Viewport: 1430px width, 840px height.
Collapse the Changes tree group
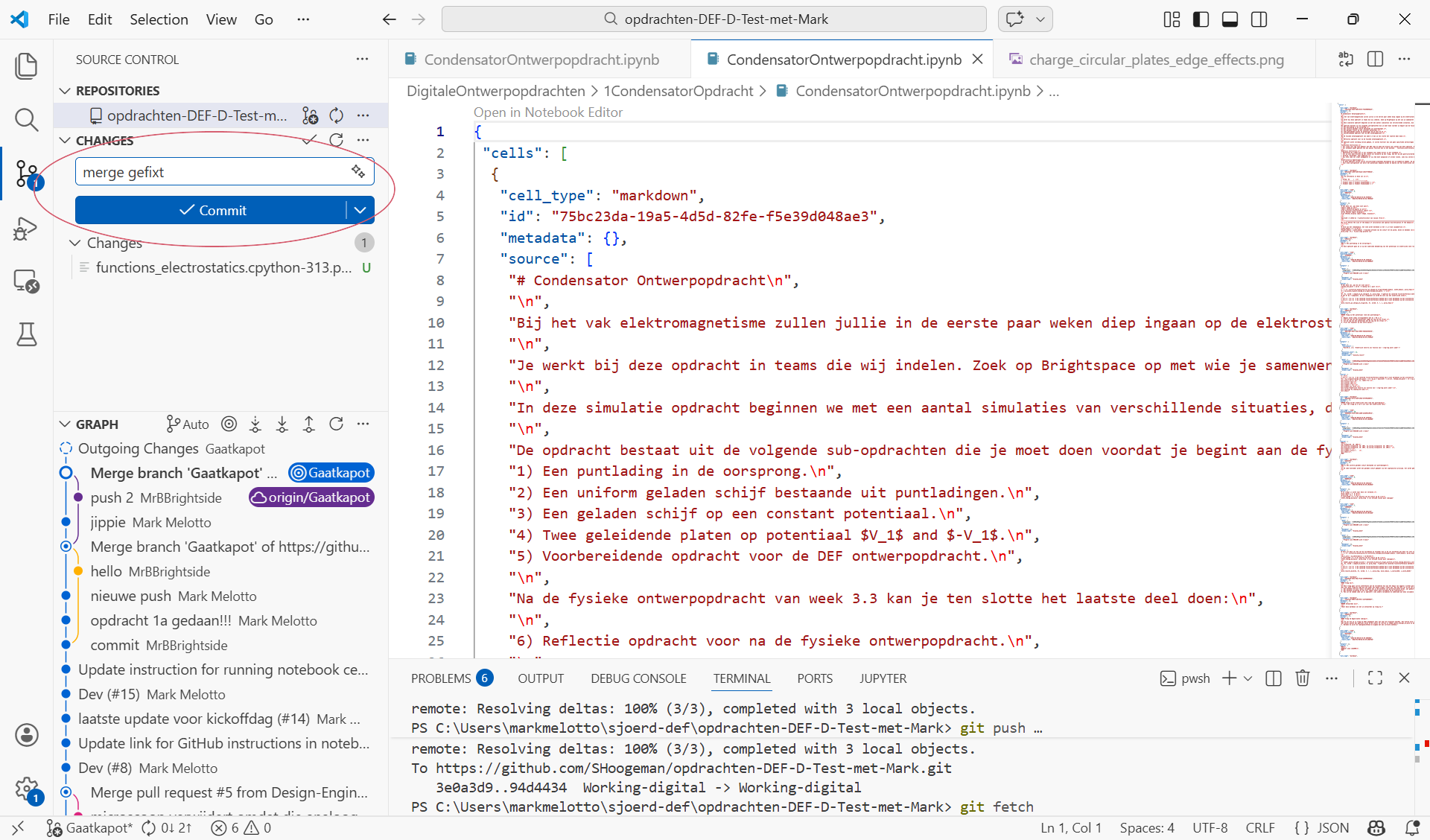pos(75,243)
